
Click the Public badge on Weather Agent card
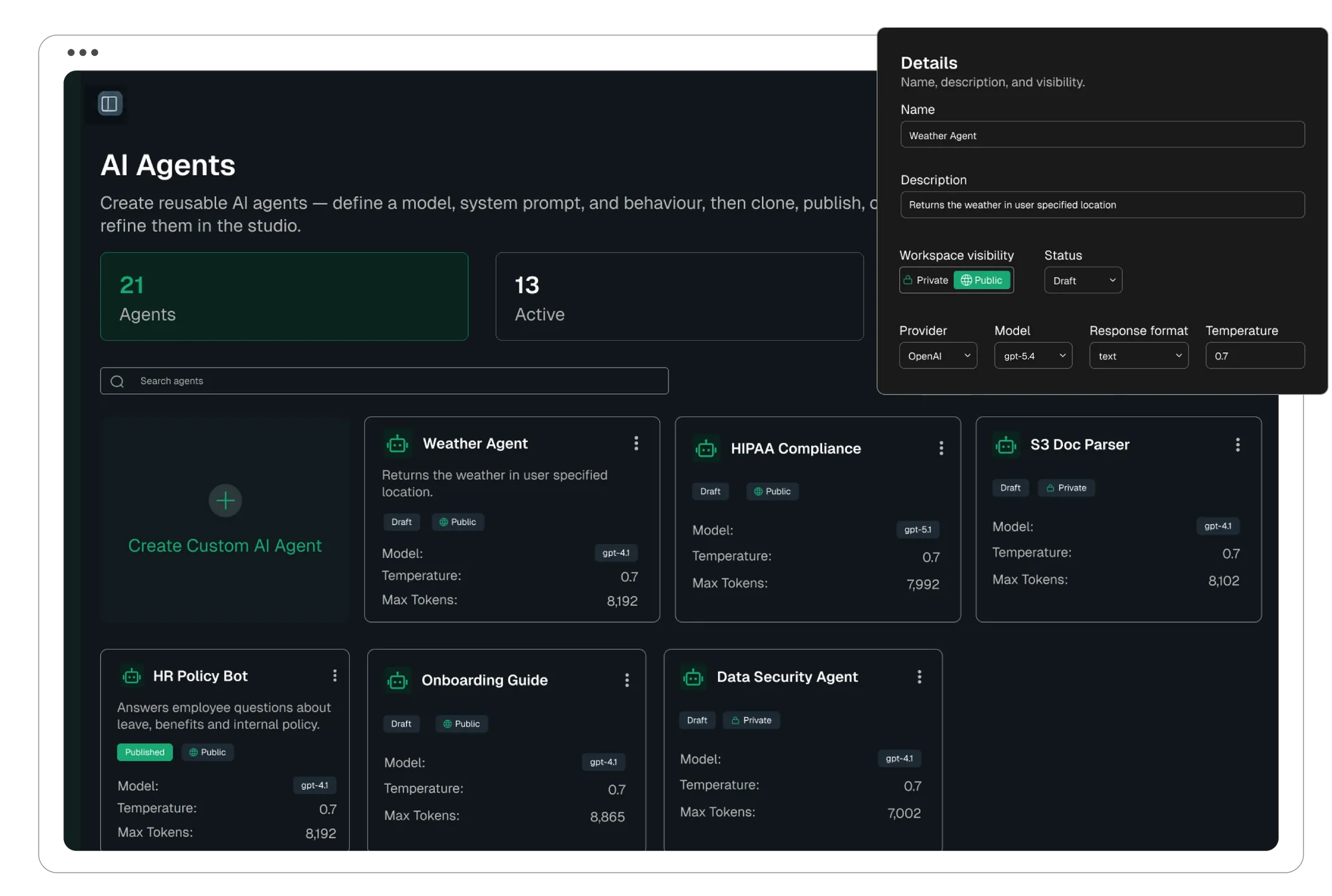coord(458,522)
